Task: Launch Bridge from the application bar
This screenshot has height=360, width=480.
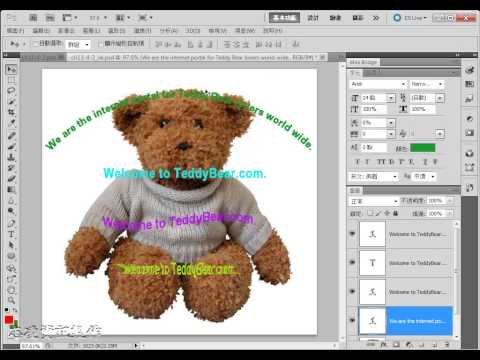Action: click(x=33, y=17)
